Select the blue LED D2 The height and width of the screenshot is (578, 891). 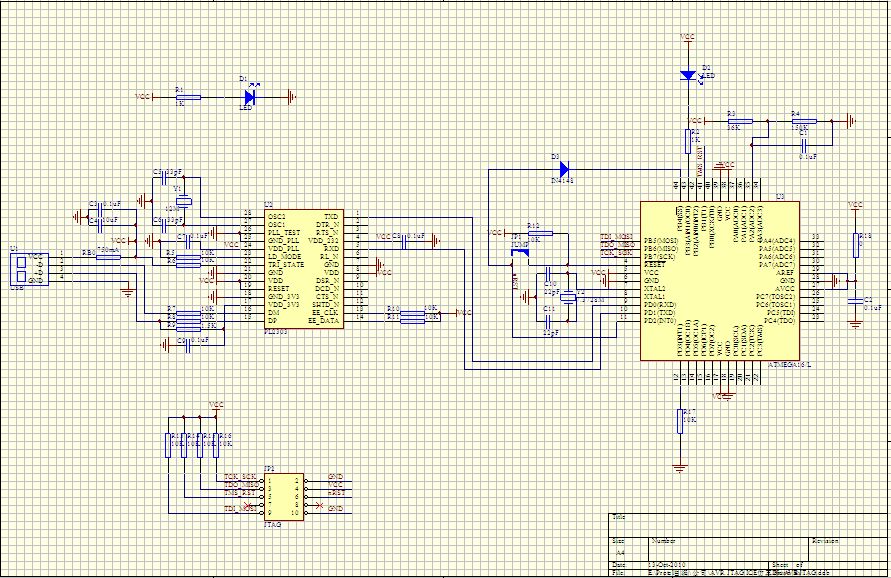(x=686, y=74)
